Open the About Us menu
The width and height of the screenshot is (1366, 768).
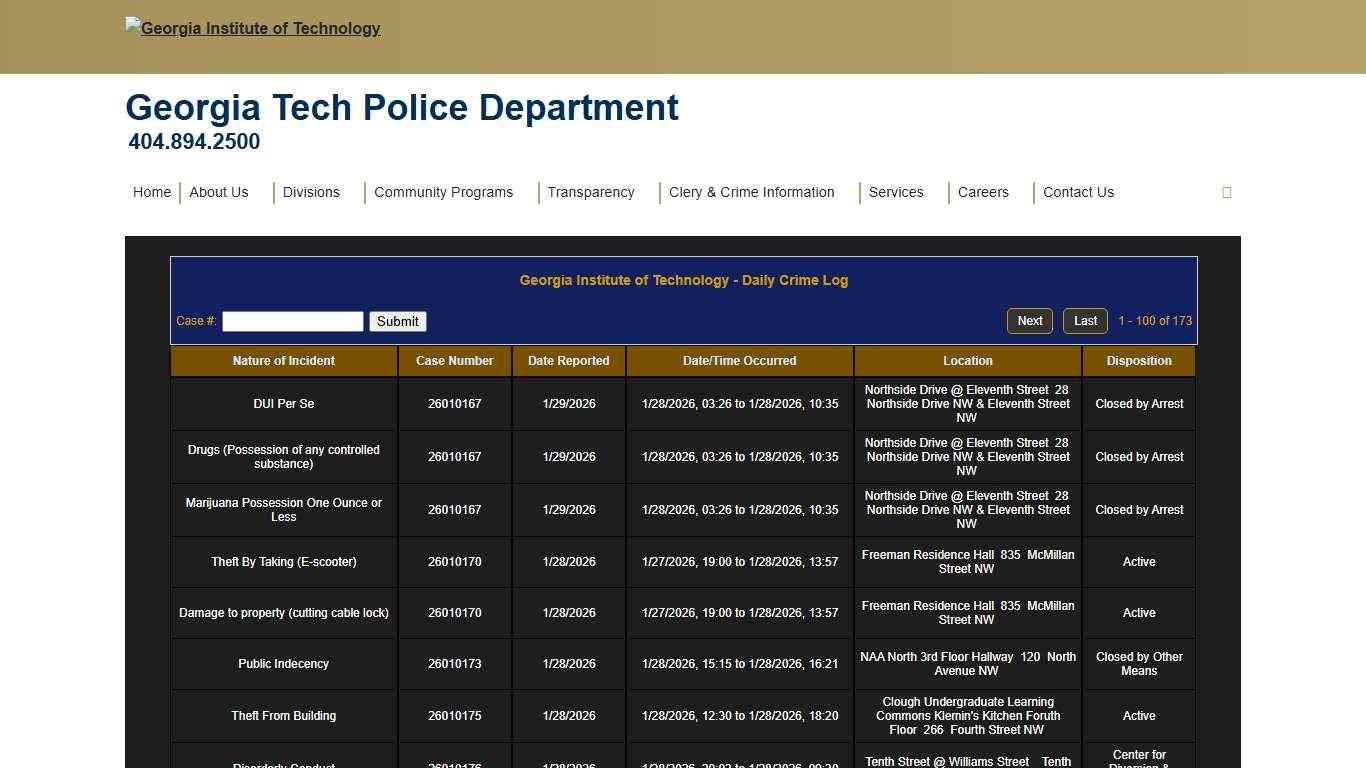coord(218,192)
